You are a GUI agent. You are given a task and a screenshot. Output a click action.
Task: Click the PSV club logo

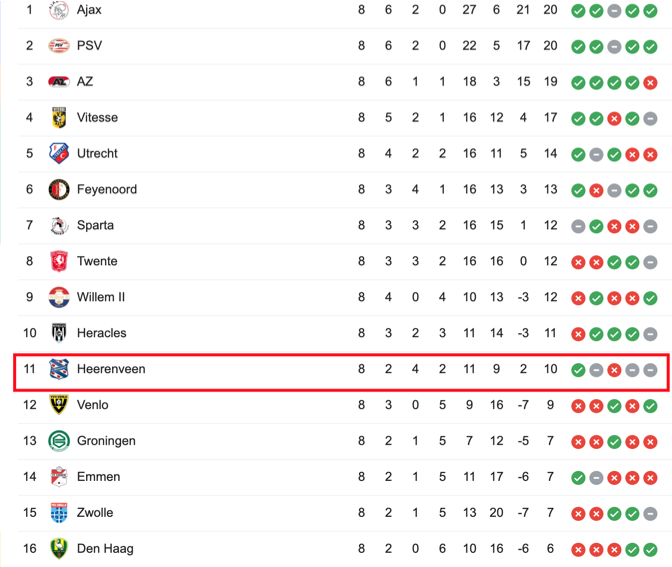point(59,45)
